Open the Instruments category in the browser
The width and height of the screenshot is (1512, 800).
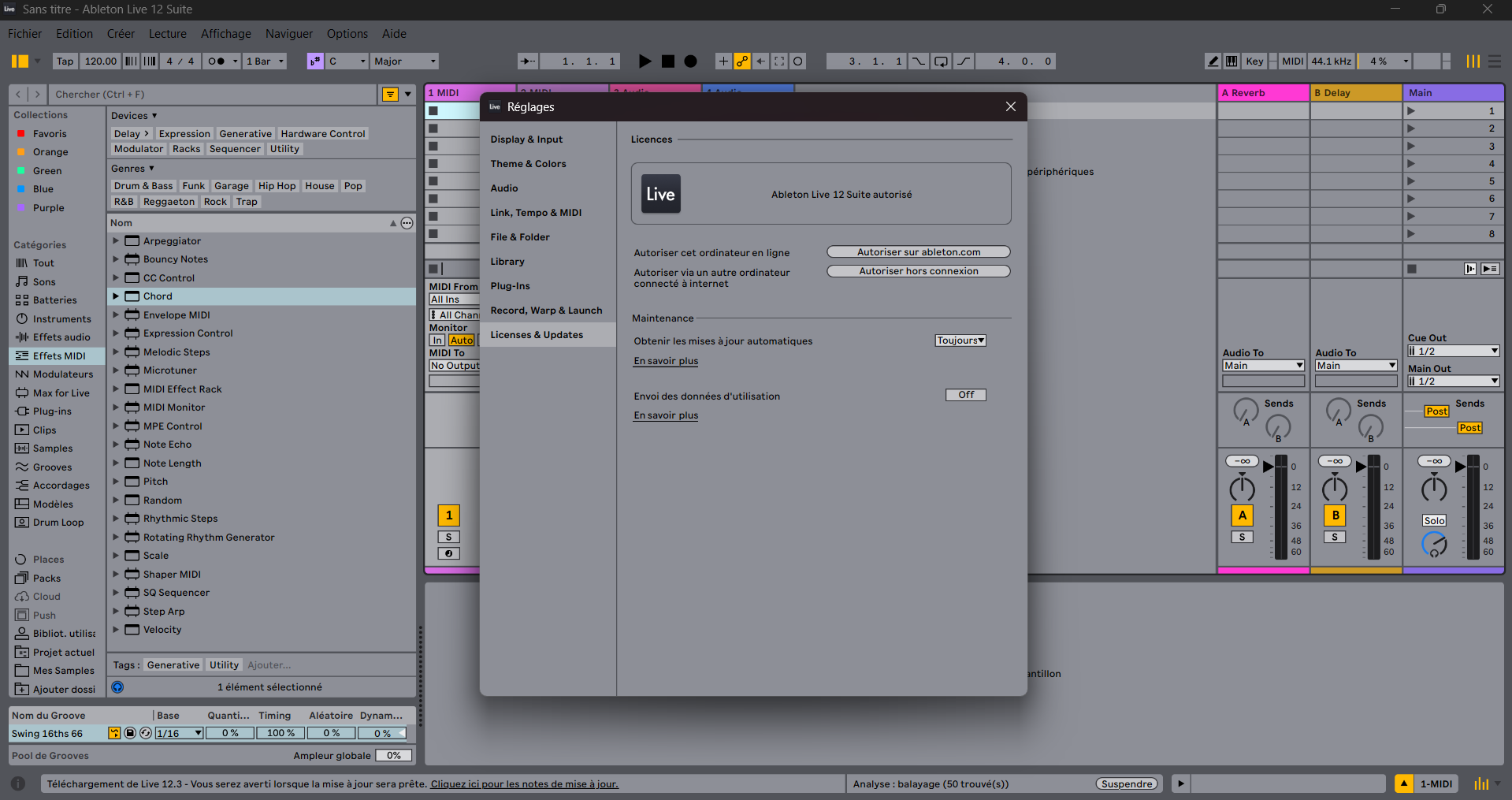pos(57,318)
